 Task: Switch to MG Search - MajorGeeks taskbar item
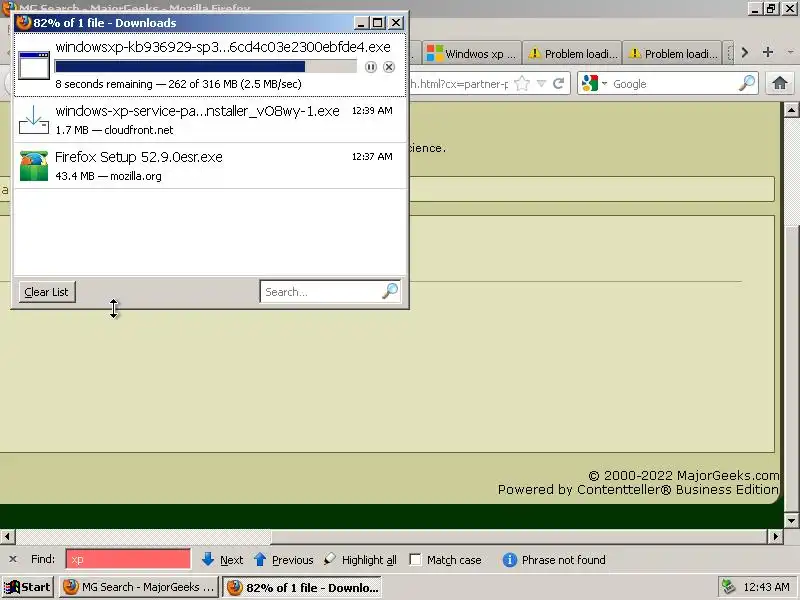[x=139, y=587]
